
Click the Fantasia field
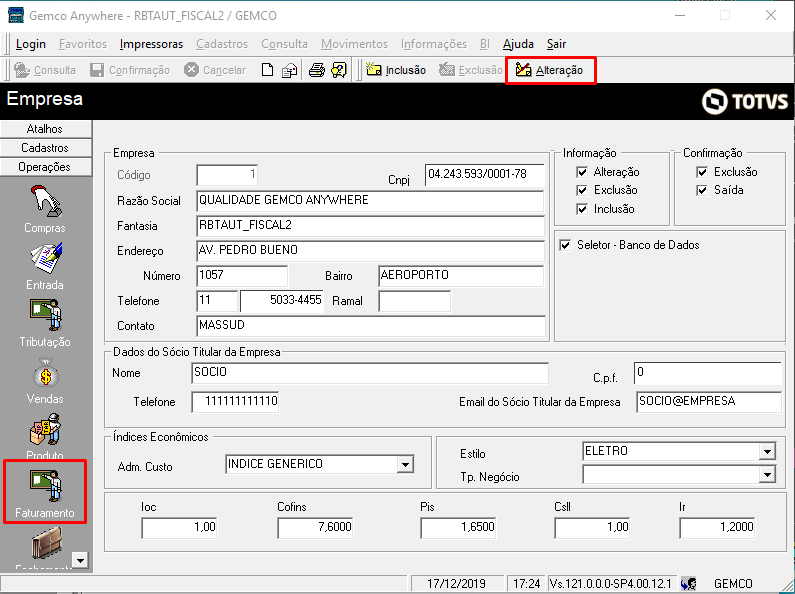[x=370, y=226]
